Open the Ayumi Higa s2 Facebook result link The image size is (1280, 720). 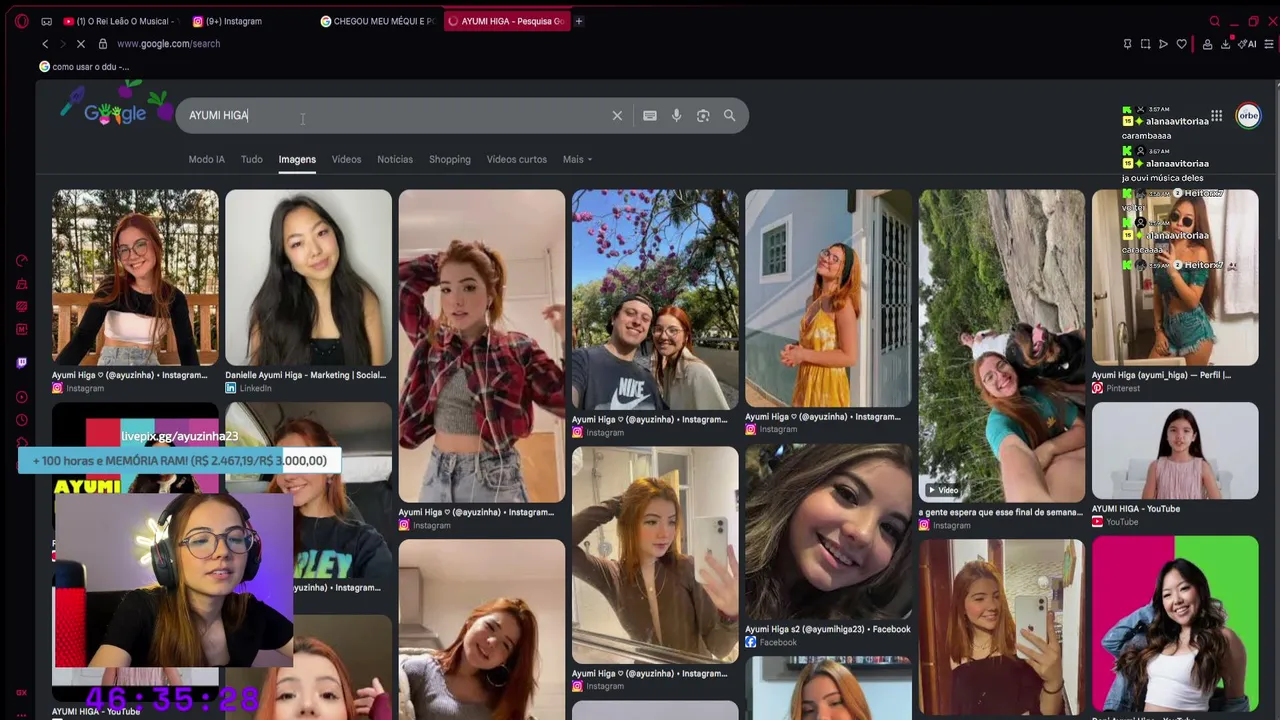coord(828,630)
